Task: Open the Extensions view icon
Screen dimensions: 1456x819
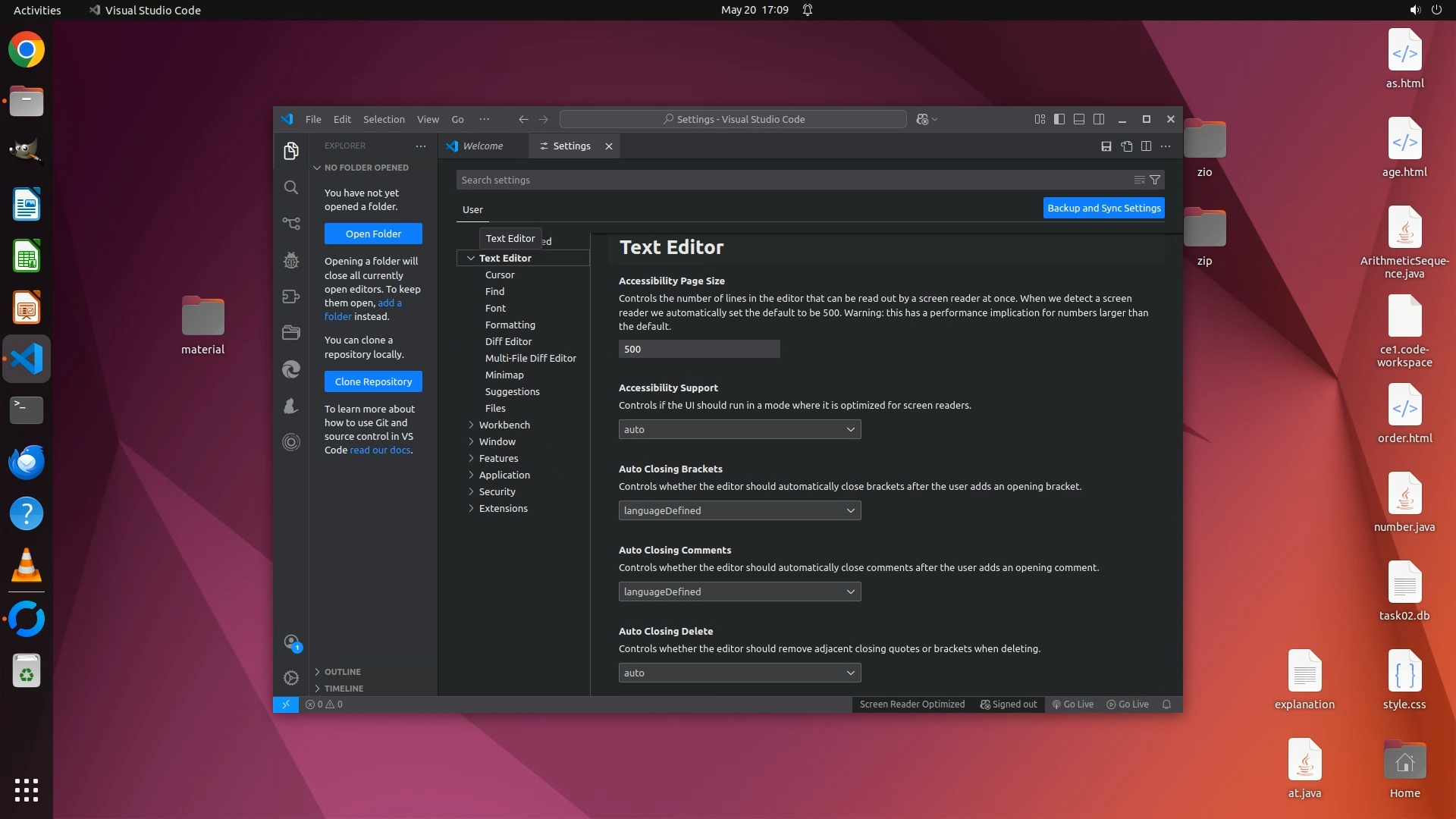Action: 291,297
